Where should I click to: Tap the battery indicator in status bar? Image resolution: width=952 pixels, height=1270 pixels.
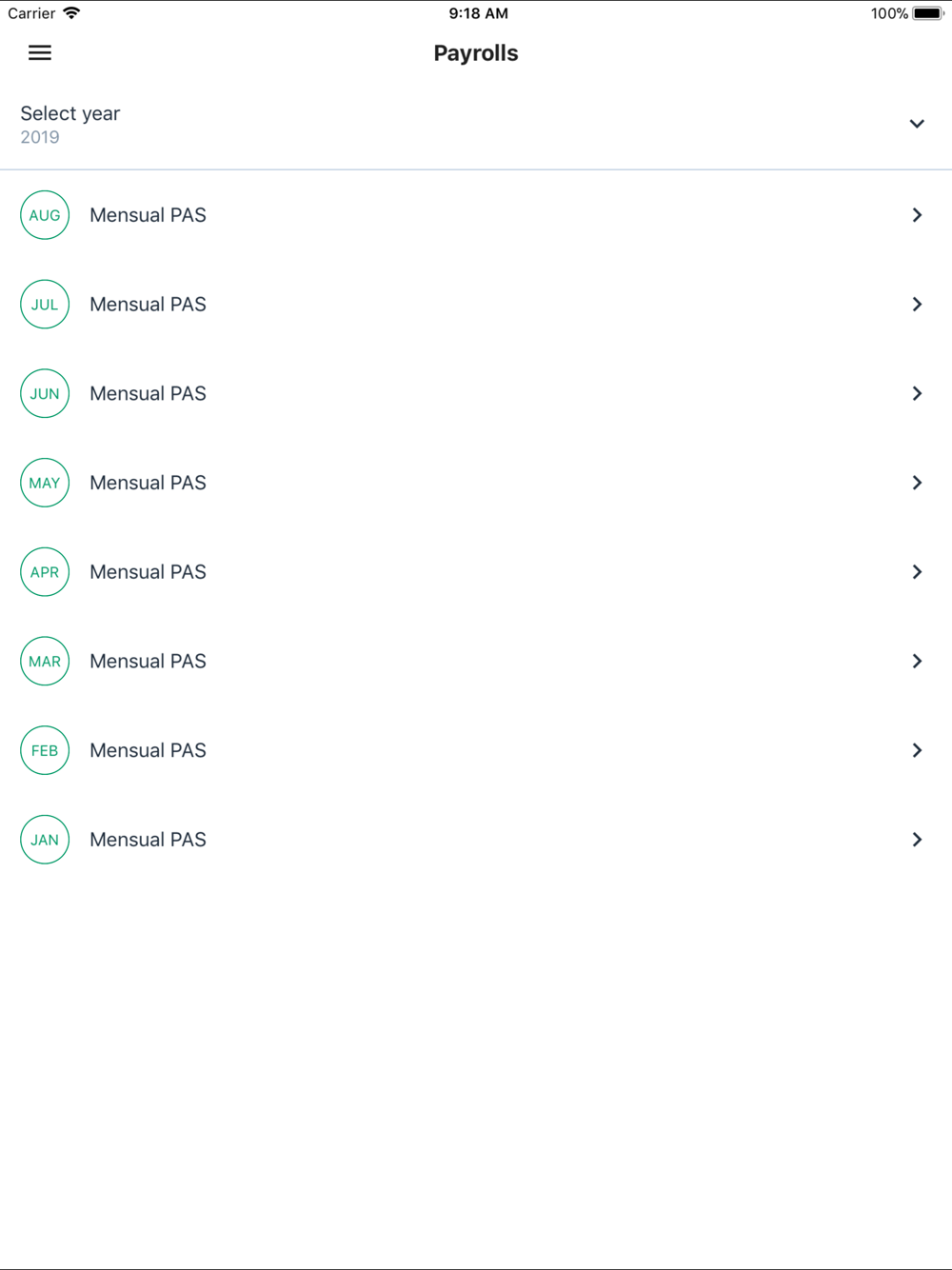coord(927,13)
